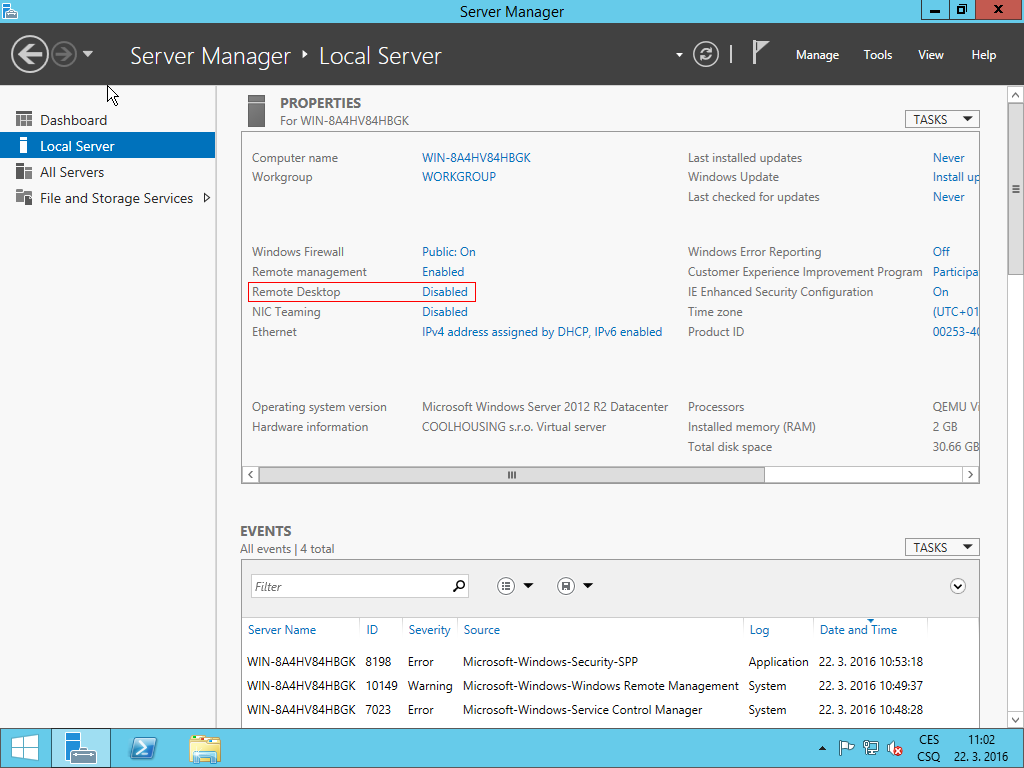Click the Ethernet IPv4 address link

point(542,332)
